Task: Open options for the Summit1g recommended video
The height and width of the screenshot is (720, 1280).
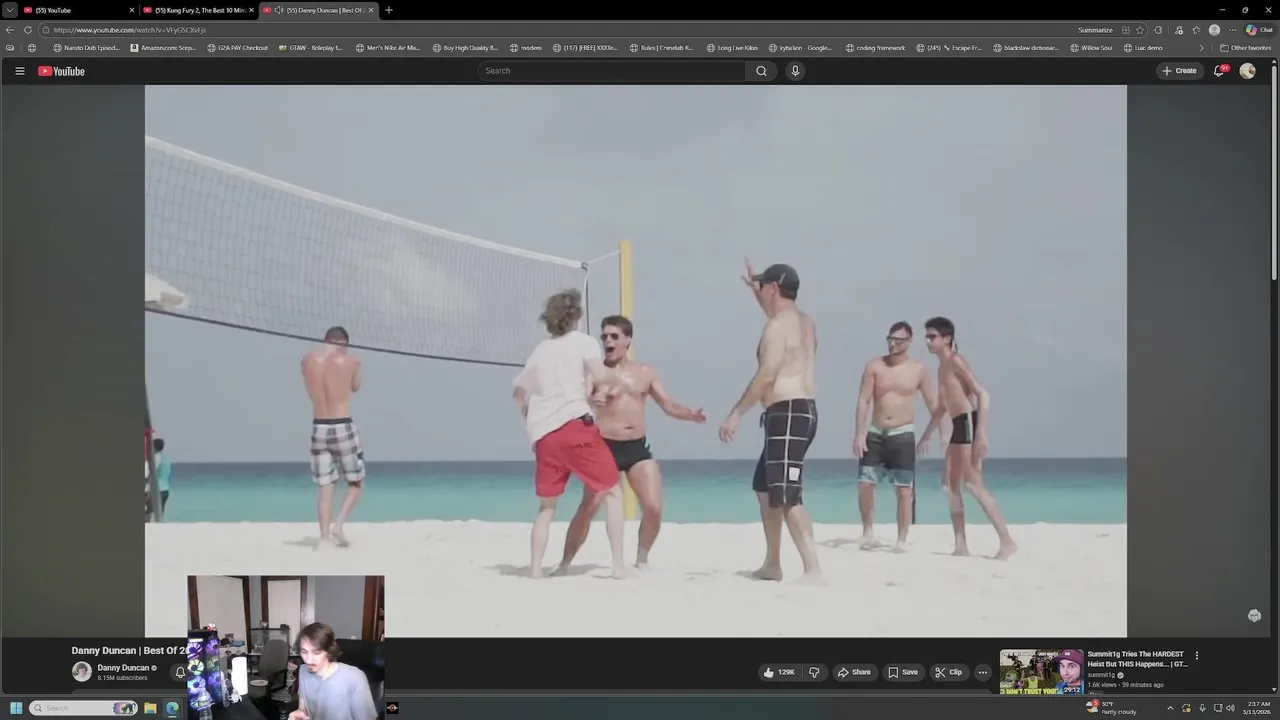Action: coord(1196,656)
